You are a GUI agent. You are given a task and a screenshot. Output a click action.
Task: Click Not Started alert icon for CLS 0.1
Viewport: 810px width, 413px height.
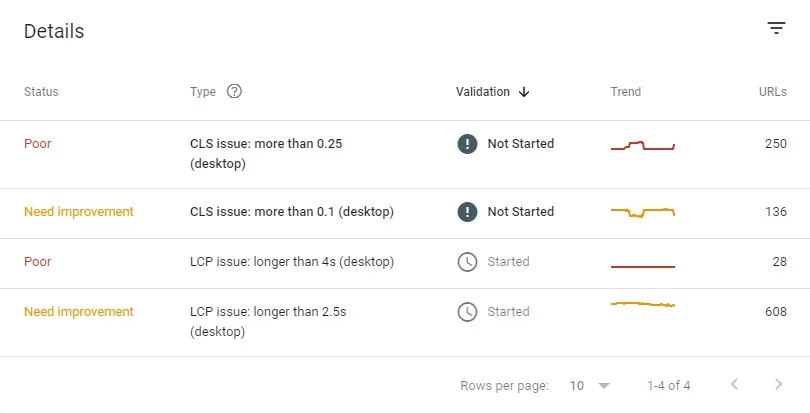[x=467, y=212]
